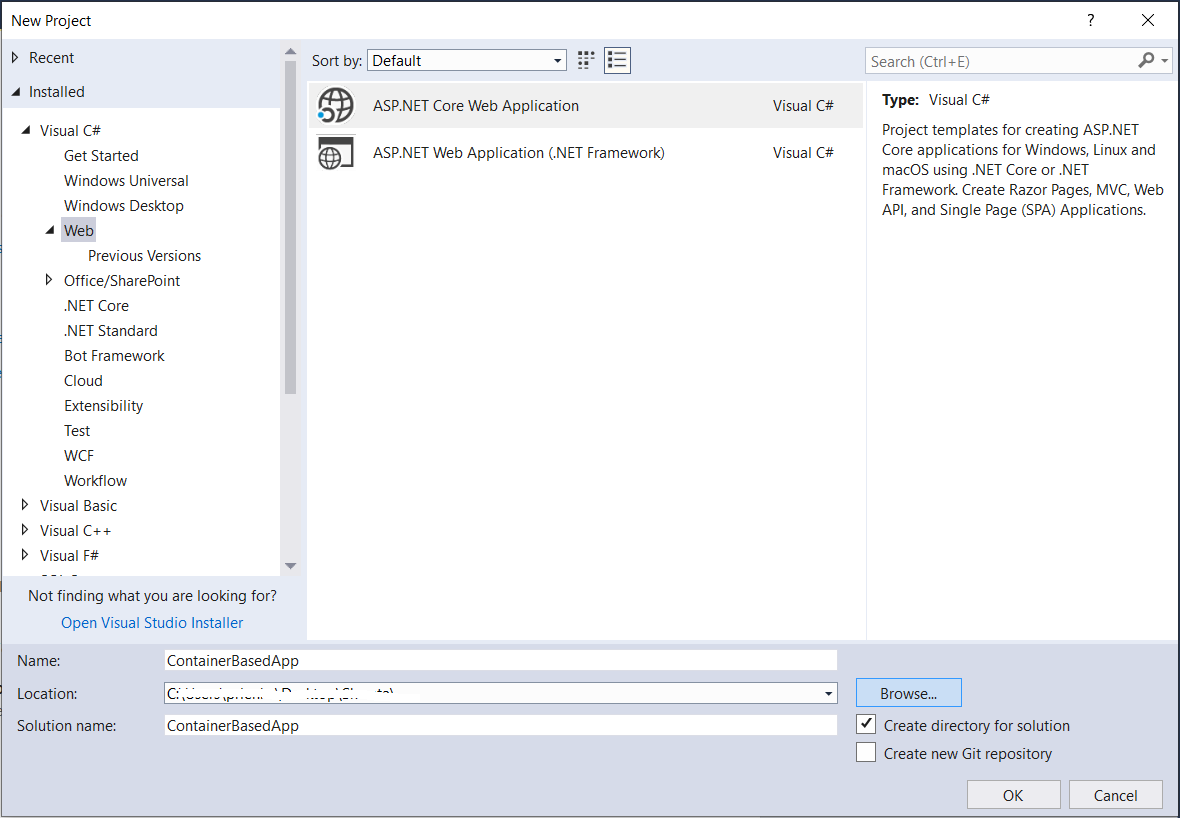Select Visual C++ language node
Viewport: 1180px width, 818px height.
pos(75,531)
